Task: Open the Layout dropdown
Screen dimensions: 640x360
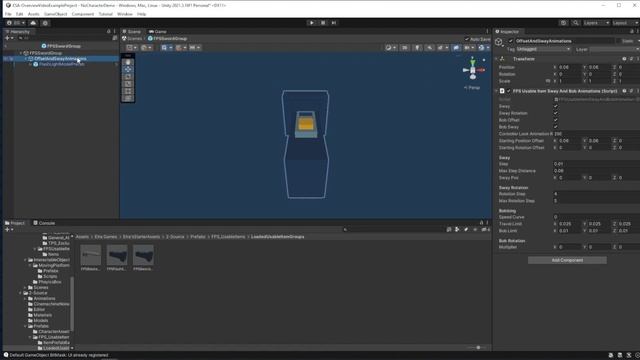Action: 625,23
